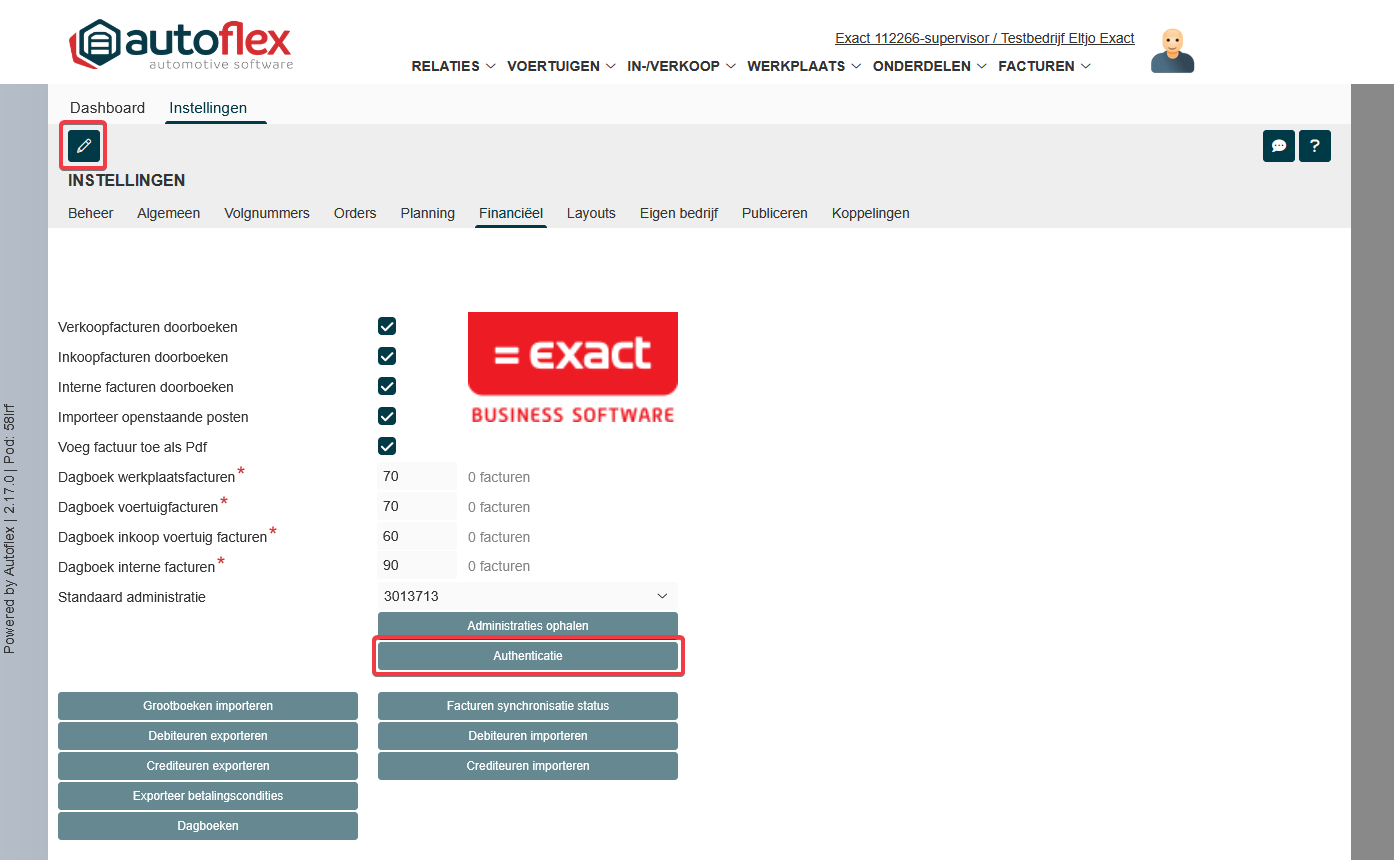
Task: Open the chat message icon
Action: (x=1278, y=146)
